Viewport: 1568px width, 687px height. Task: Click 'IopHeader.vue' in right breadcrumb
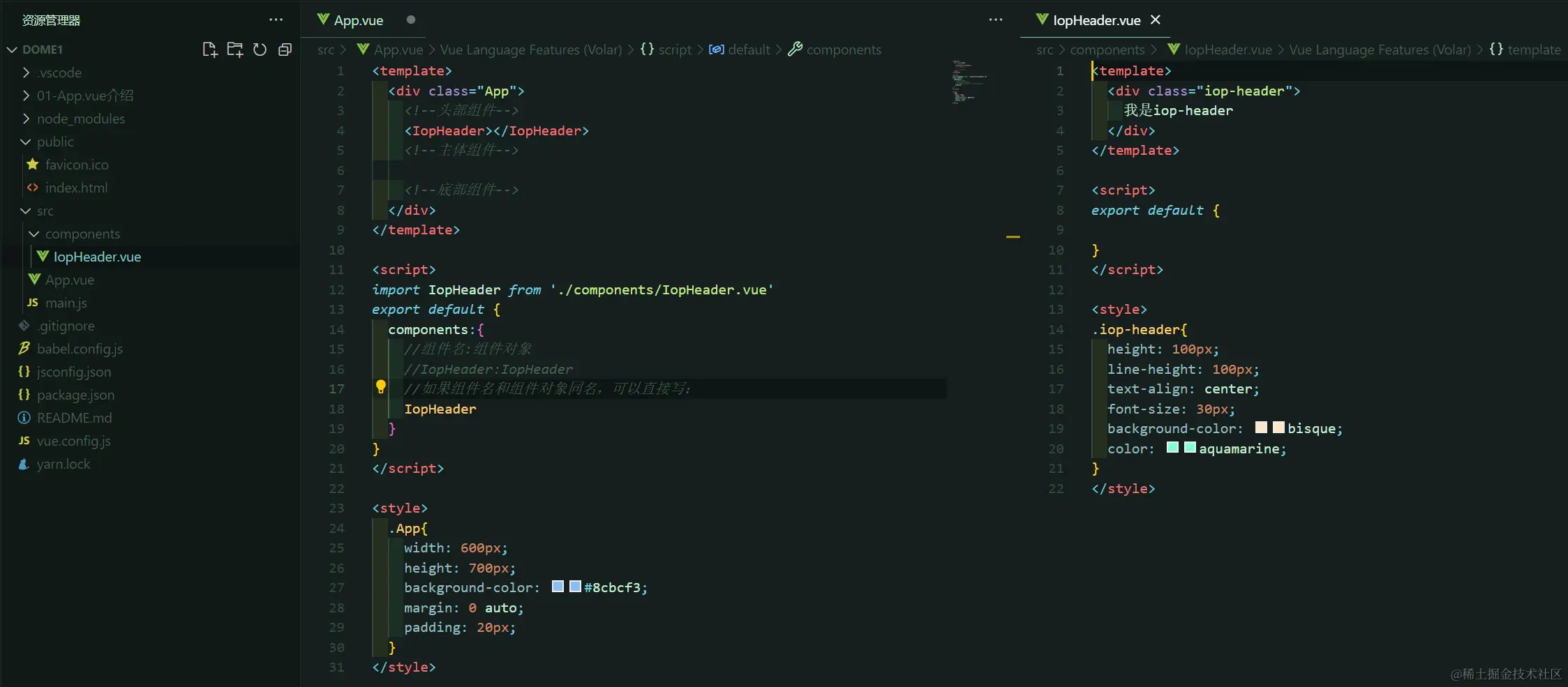(1227, 50)
